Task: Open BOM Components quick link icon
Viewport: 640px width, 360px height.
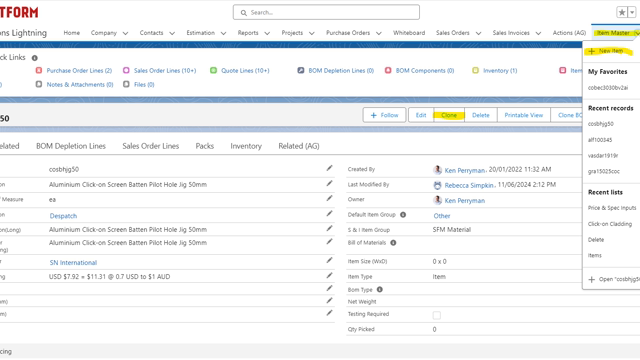Action: tap(388, 70)
